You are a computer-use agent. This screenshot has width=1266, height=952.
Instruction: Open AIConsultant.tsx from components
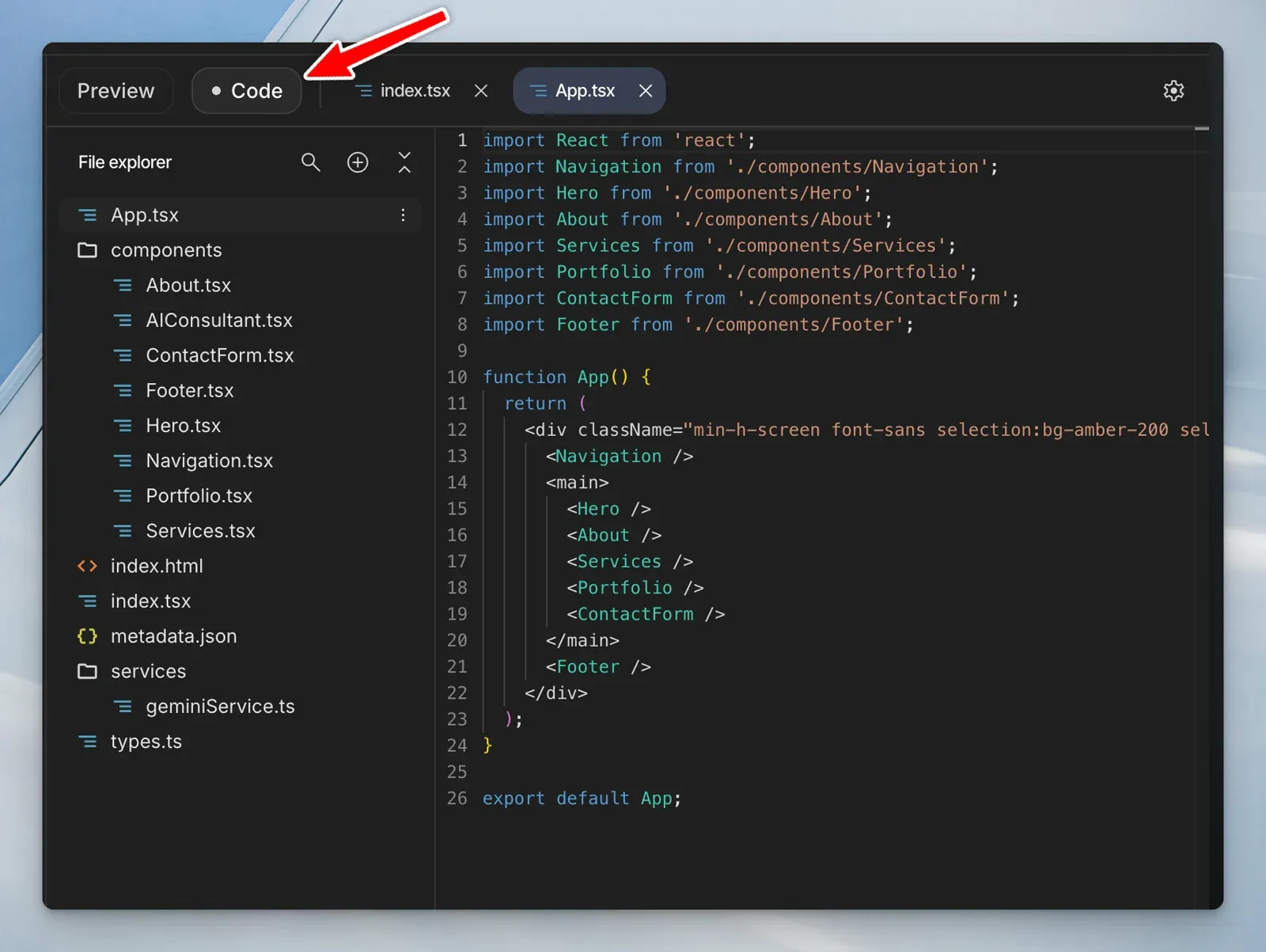click(219, 320)
